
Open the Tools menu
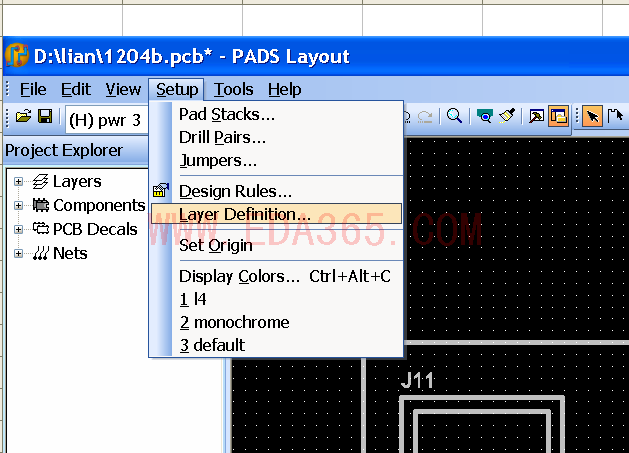coord(233,89)
